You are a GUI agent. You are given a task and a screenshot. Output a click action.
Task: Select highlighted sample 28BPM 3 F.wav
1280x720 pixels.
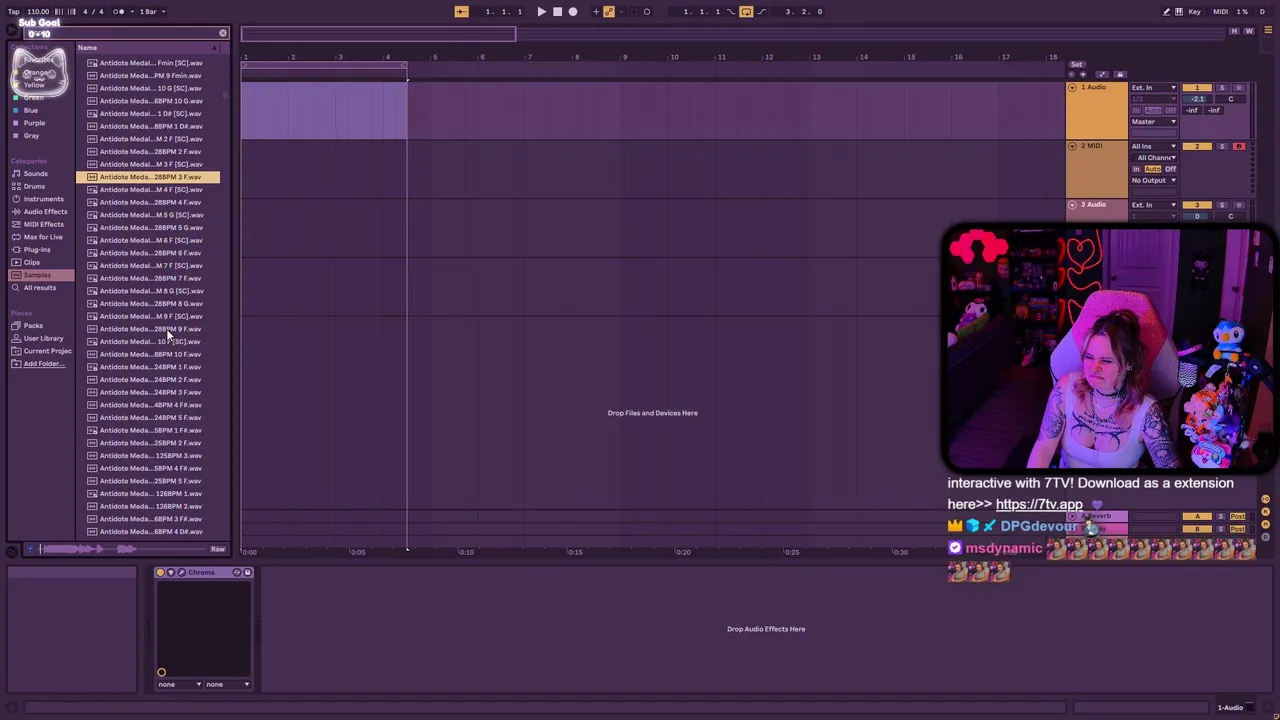(x=148, y=177)
